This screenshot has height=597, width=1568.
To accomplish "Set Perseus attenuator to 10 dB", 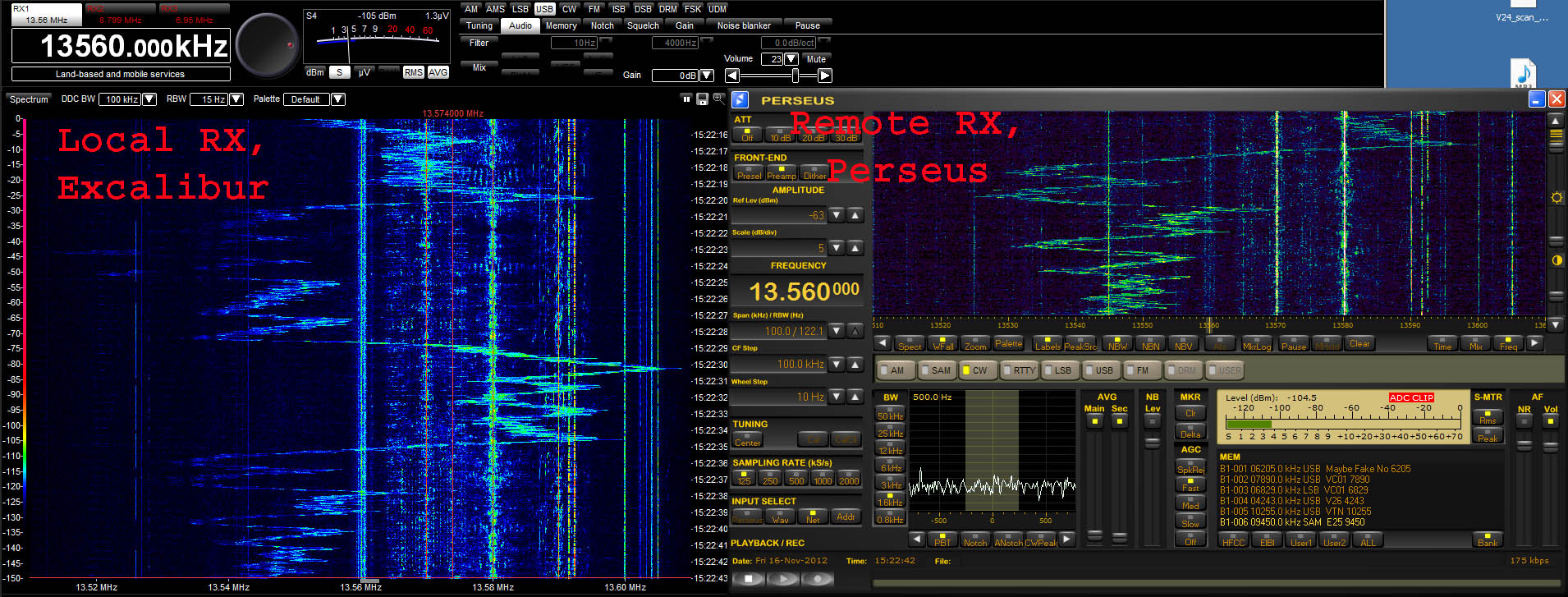I will pos(780,135).
